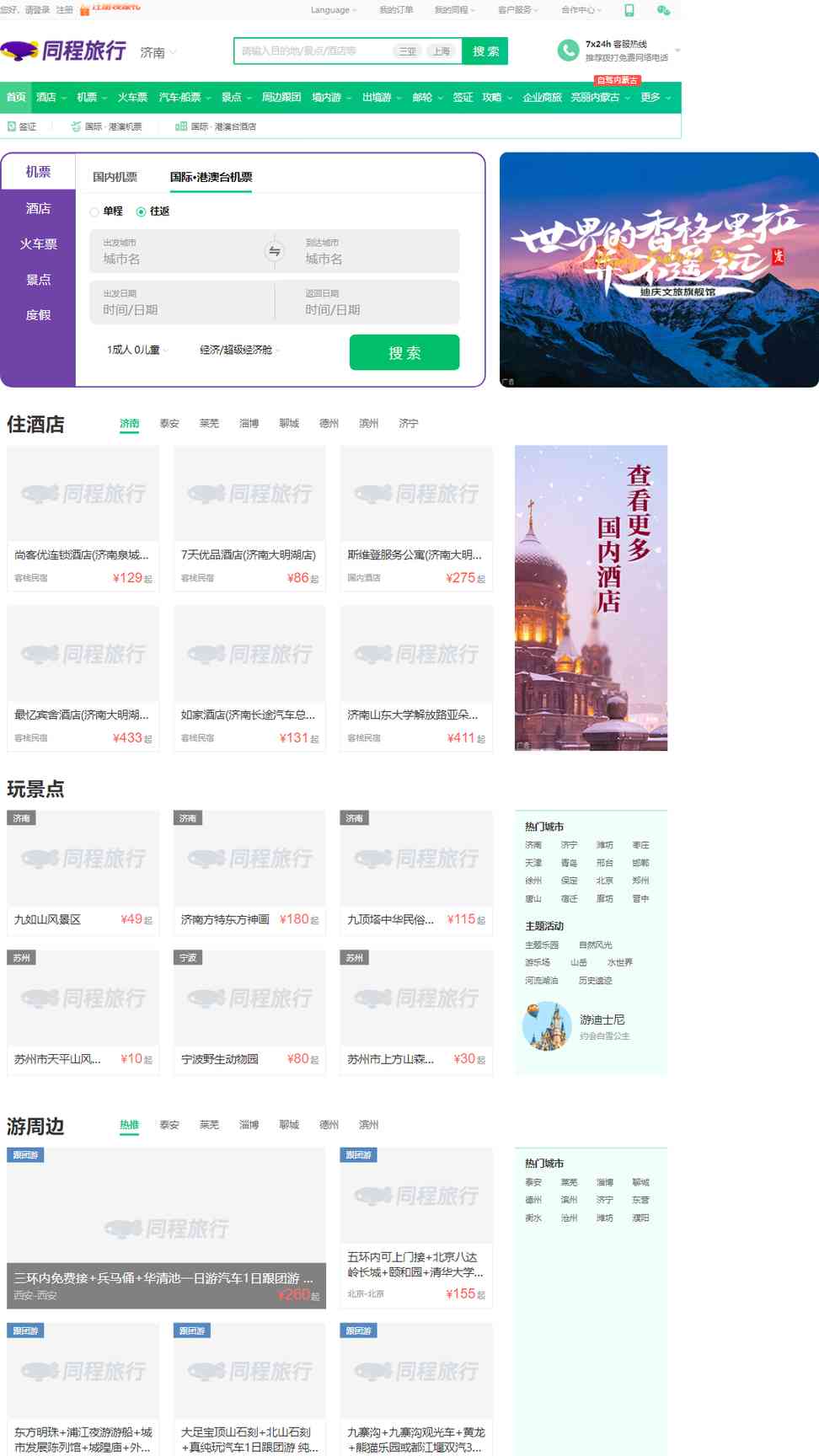Expand the 客户服务 menu
The width and height of the screenshot is (819, 1456).
coord(518,10)
